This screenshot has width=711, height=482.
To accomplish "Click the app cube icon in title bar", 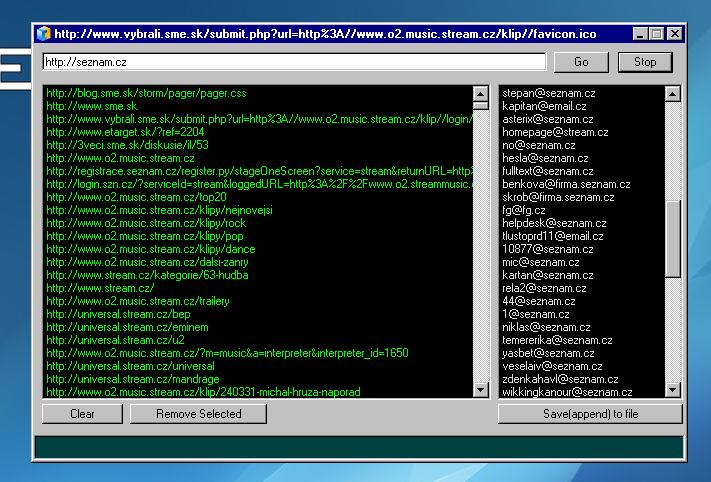I will [x=44, y=34].
